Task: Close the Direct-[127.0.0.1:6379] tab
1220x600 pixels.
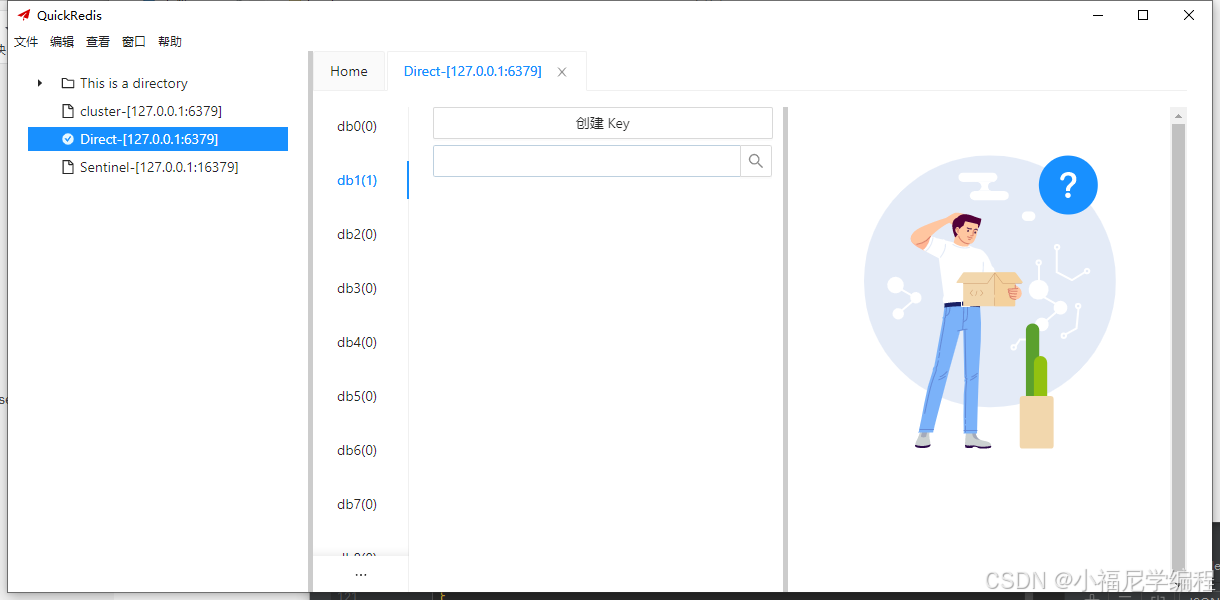Action: click(x=561, y=71)
